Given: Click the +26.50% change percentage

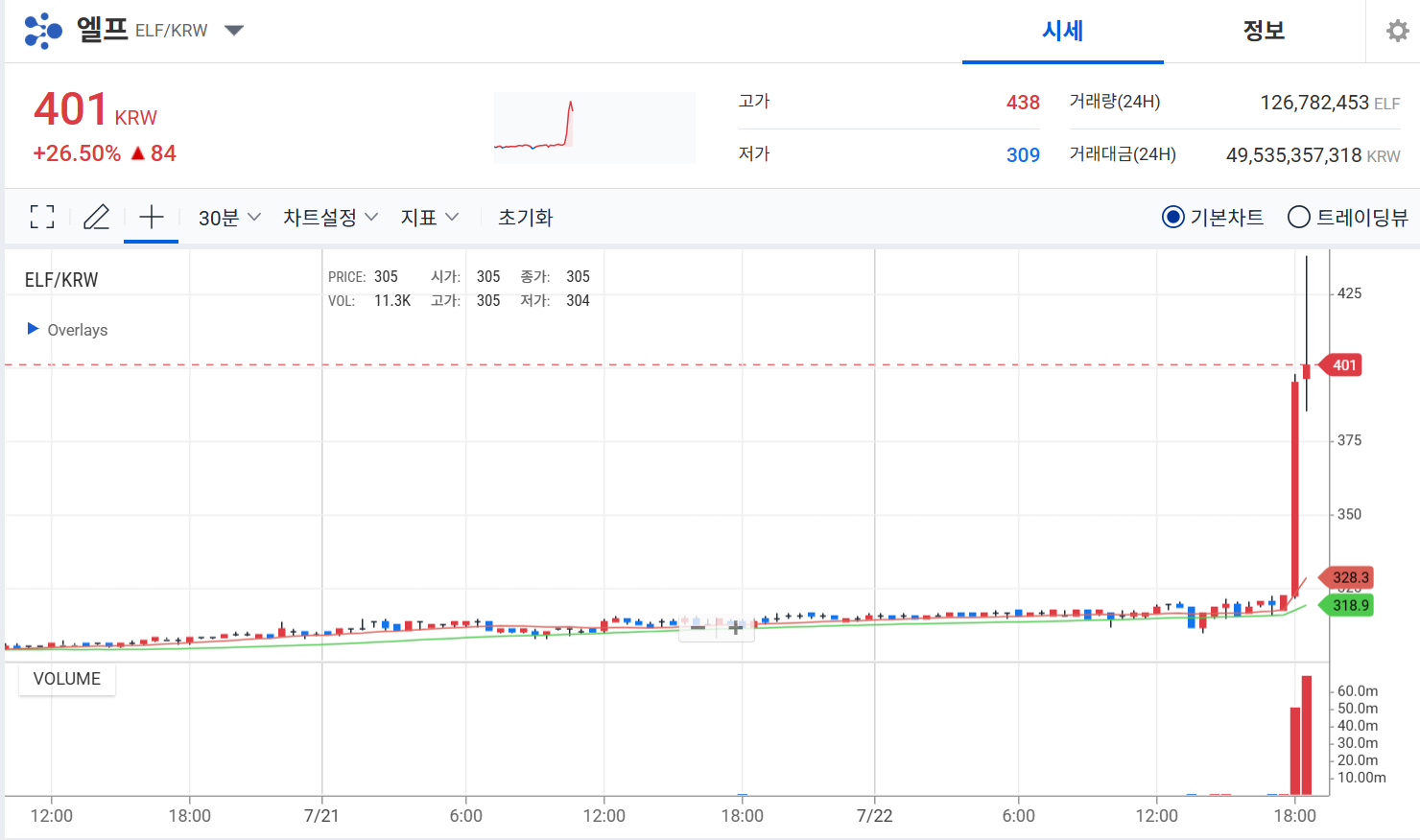Looking at the screenshot, I should tap(77, 153).
